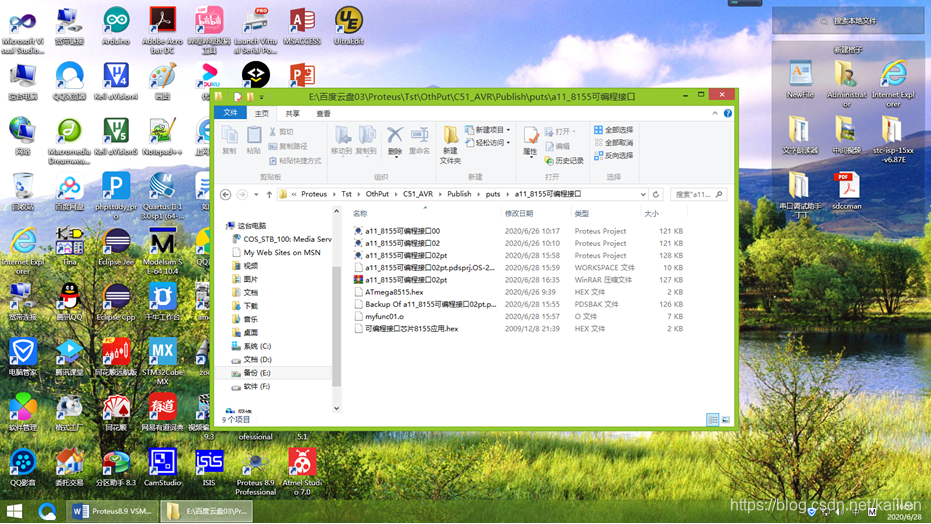Open the Windows Start button
The width and height of the screenshot is (931, 524).
pyautogui.click(x=14, y=511)
